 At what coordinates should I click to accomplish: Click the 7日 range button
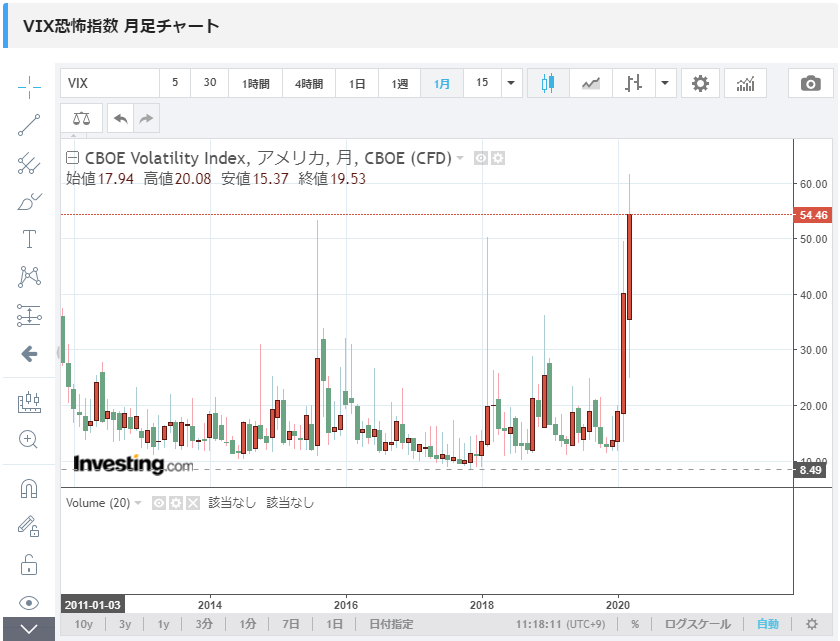pos(290,624)
